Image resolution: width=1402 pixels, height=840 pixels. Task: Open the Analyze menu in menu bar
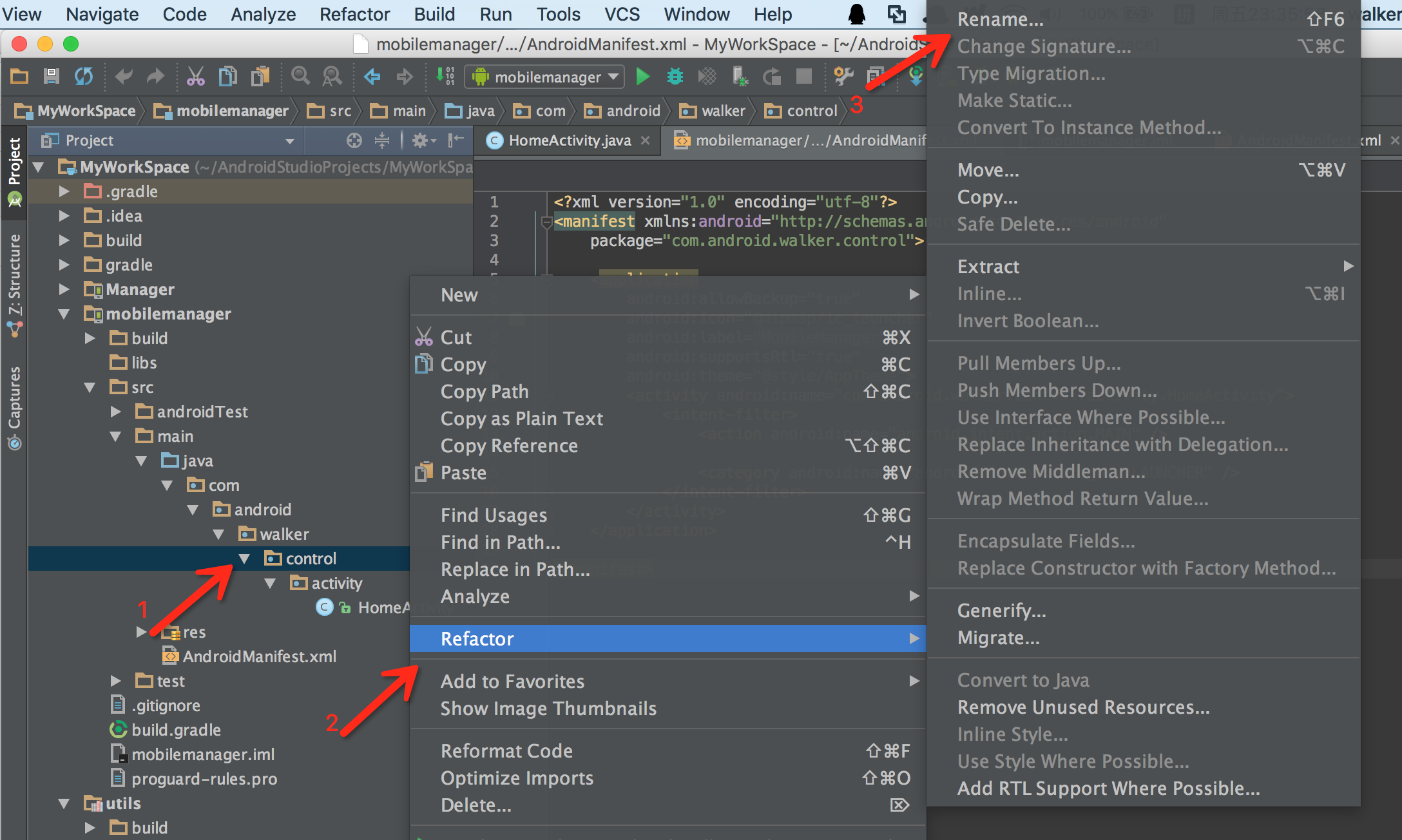click(263, 14)
